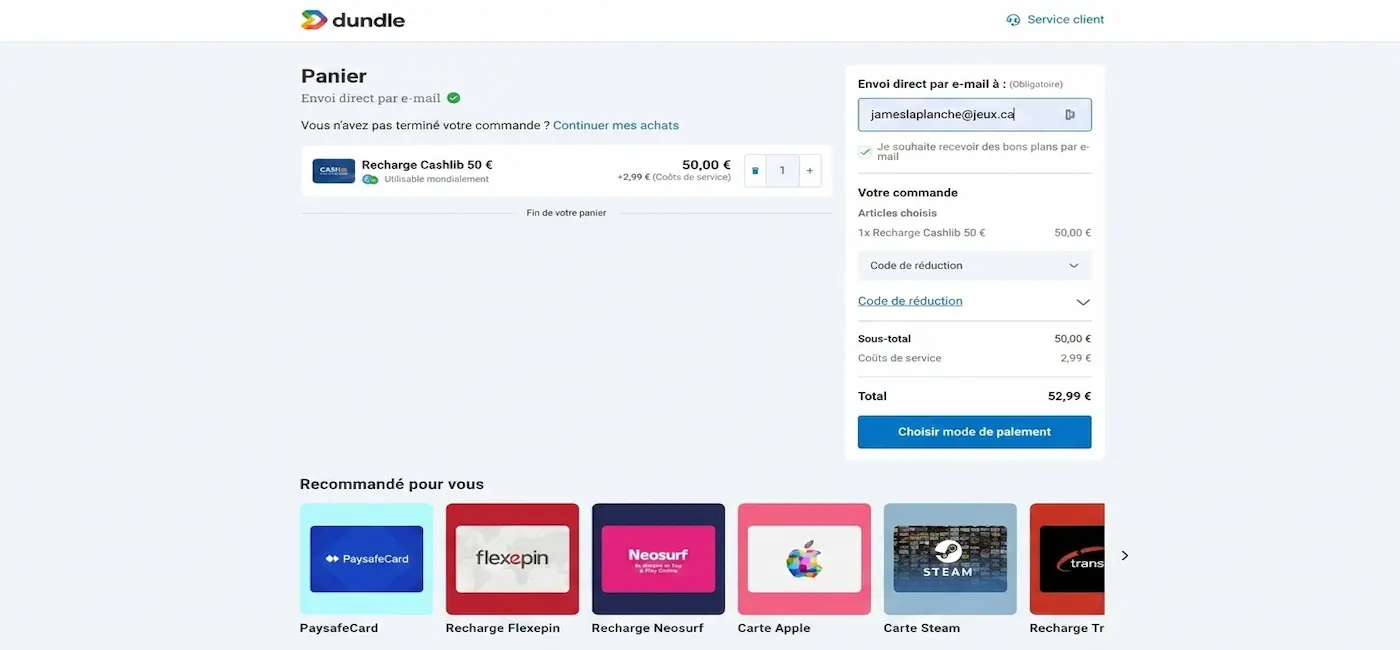
Task: Click the Recharge Neosurf label
Action: (x=647, y=628)
